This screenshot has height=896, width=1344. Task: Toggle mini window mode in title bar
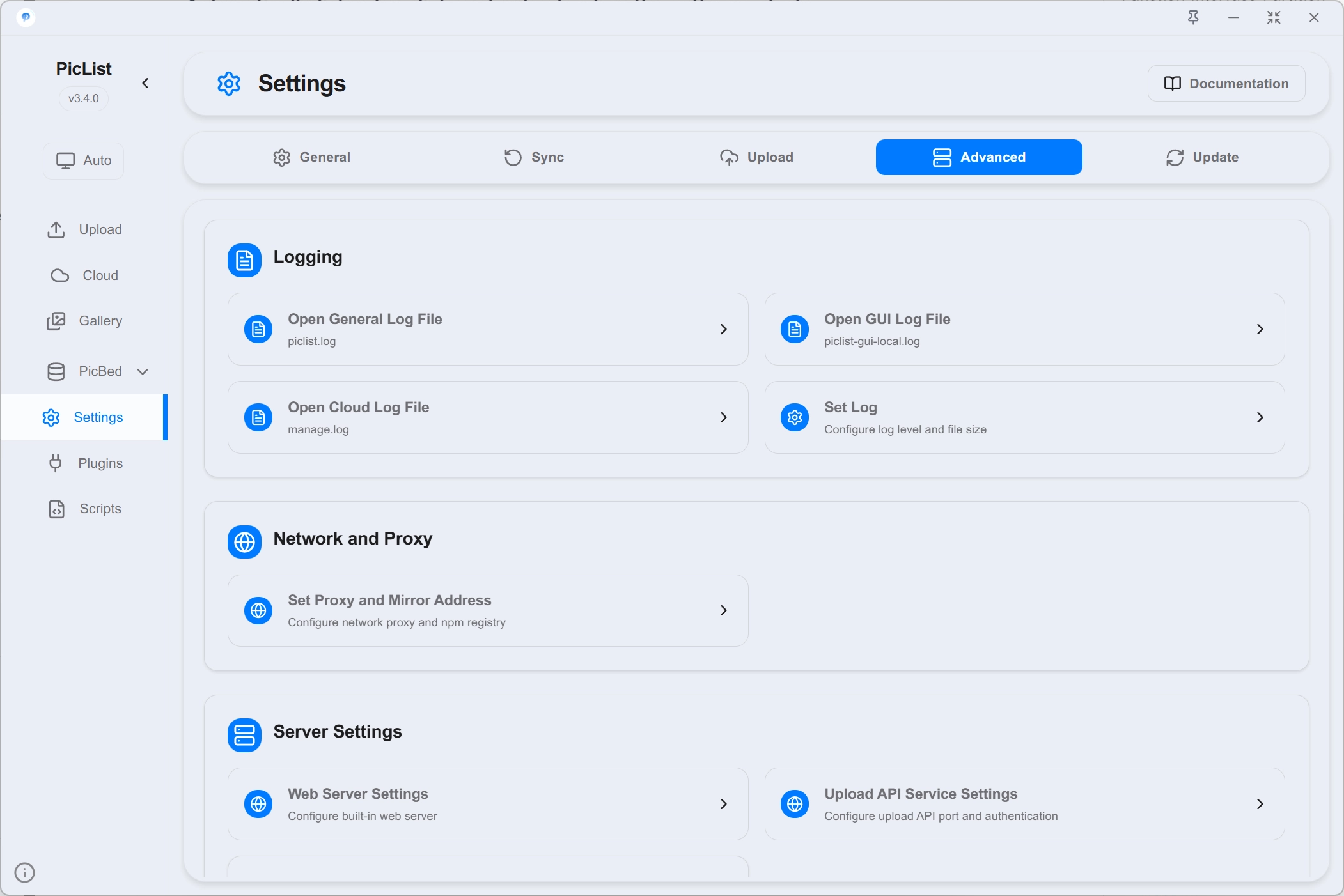click(1274, 18)
